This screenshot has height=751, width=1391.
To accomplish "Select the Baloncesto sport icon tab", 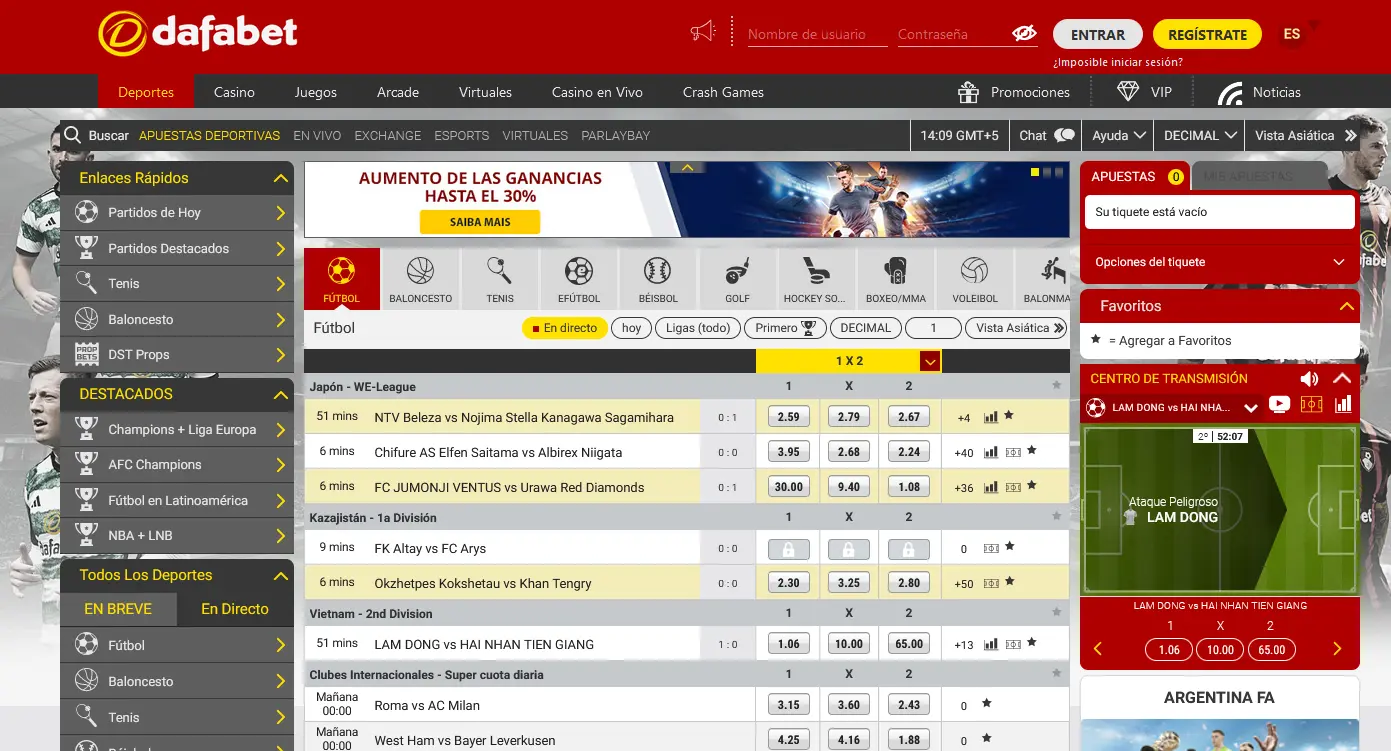I will (x=421, y=278).
